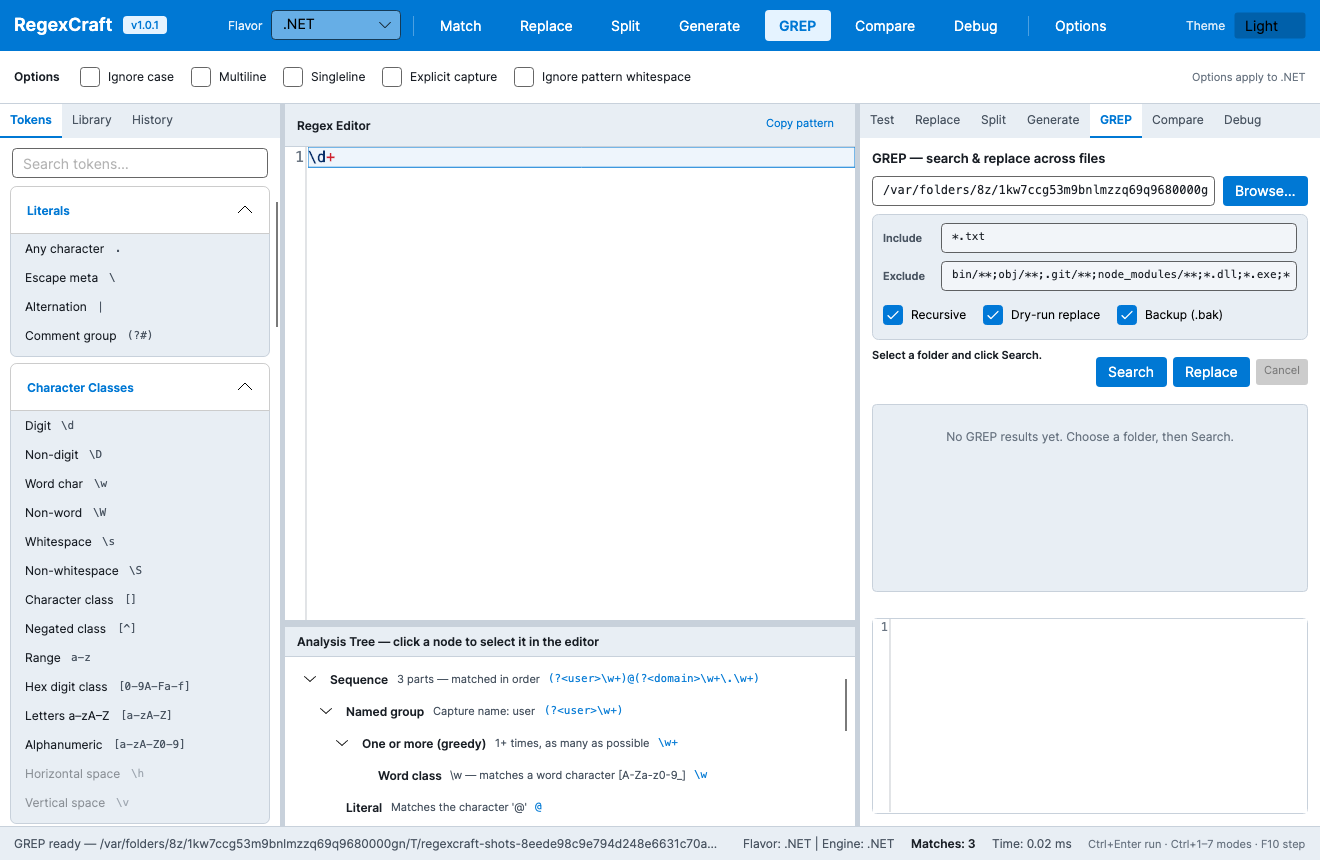Collapse the Literals section chevron
The image size is (1320, 860).
(x=245, y=210)
